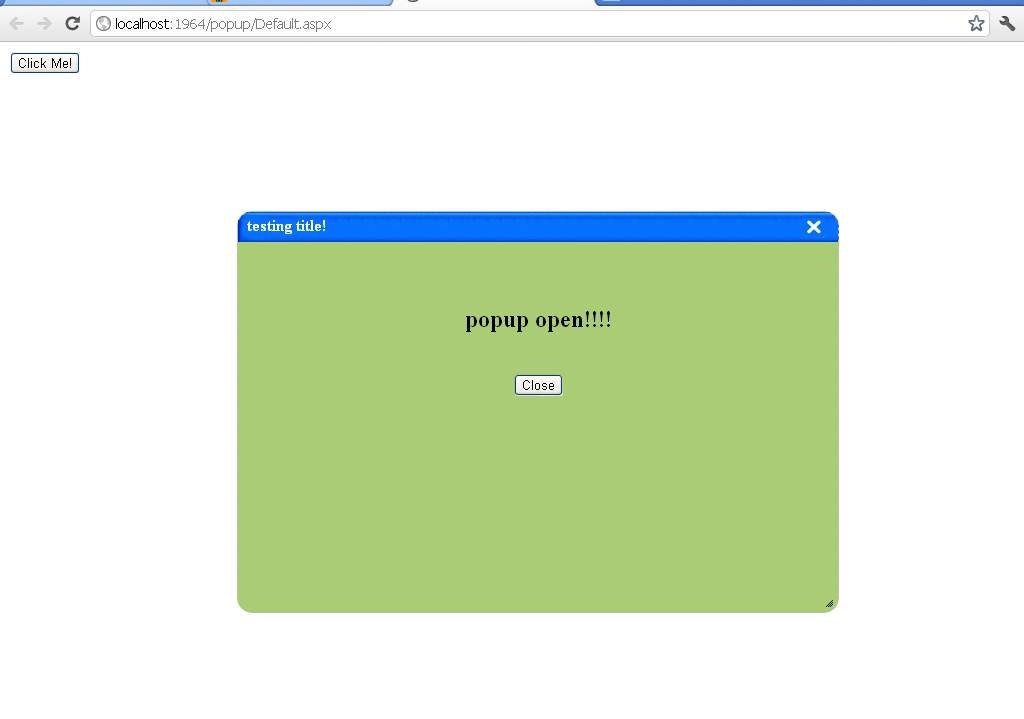This screenshot has width=1024, height=719.
Task: Click the globe site info icon
Action: (103, 24)
